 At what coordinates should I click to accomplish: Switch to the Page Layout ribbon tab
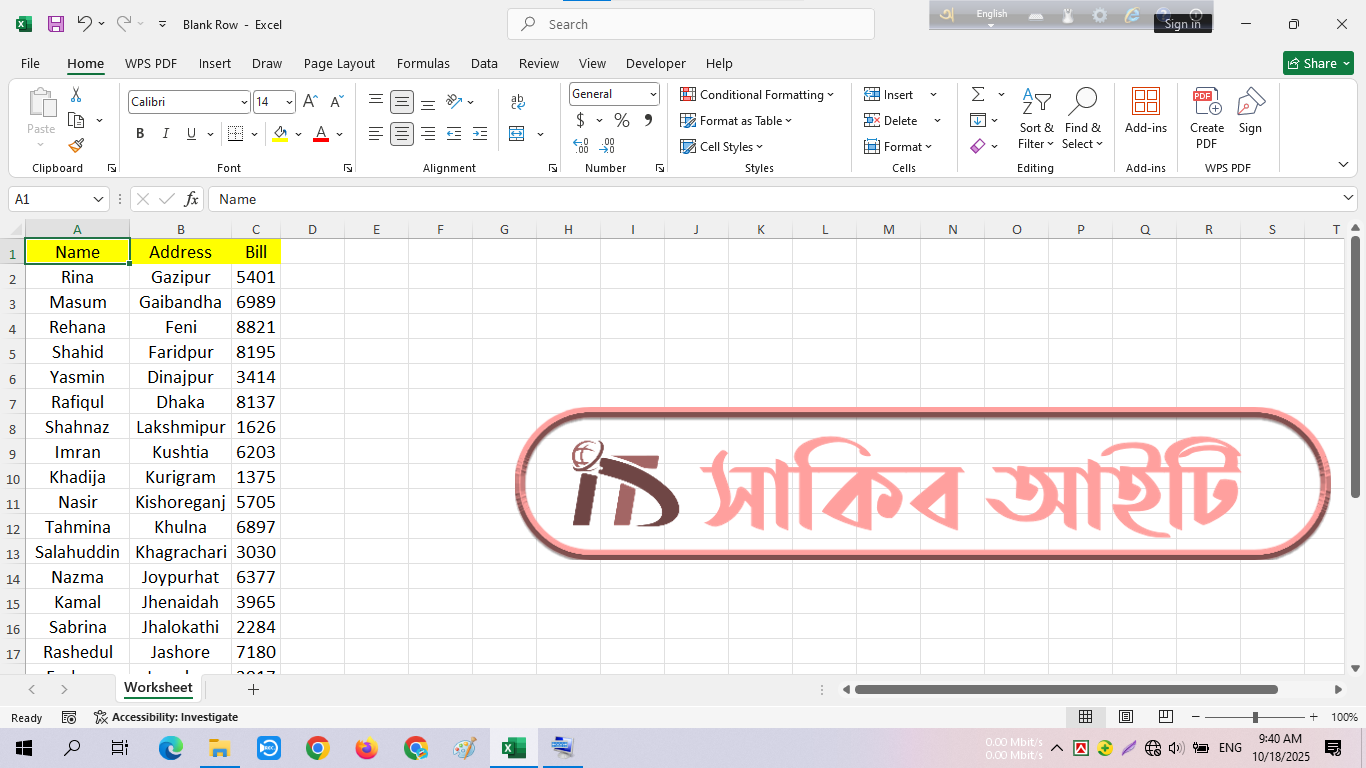pos(339,63)
